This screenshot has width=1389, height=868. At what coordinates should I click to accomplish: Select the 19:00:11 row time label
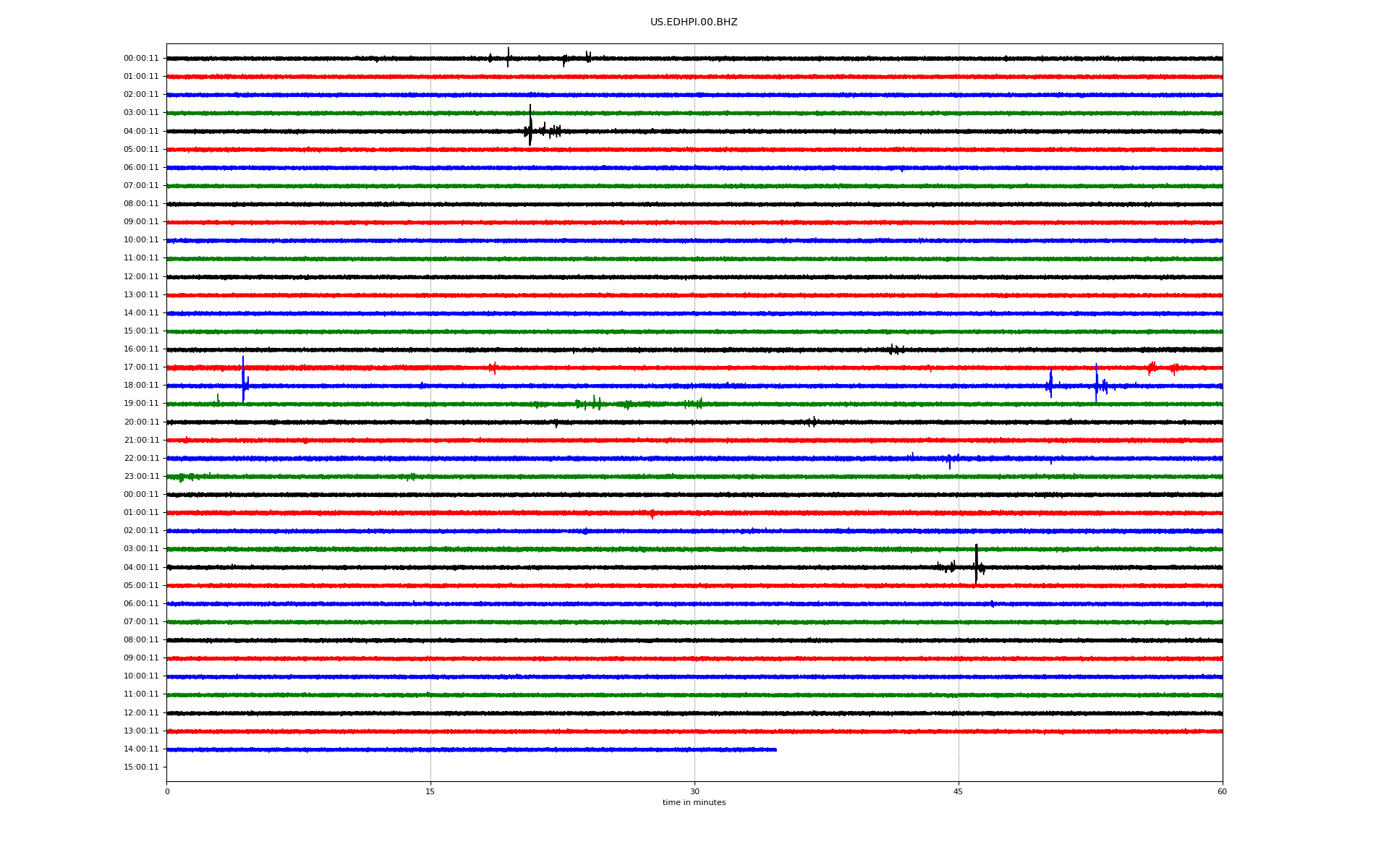pyautogui.click(x=141, y=404)
